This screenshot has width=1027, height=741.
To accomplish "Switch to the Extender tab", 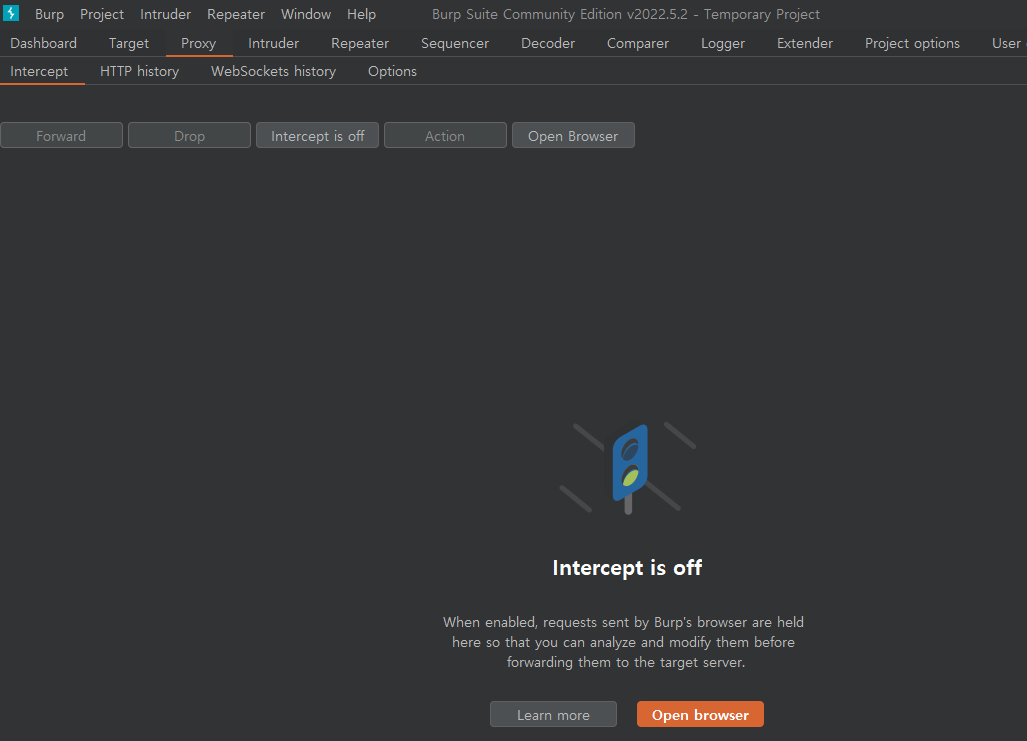I will (804, 43).
